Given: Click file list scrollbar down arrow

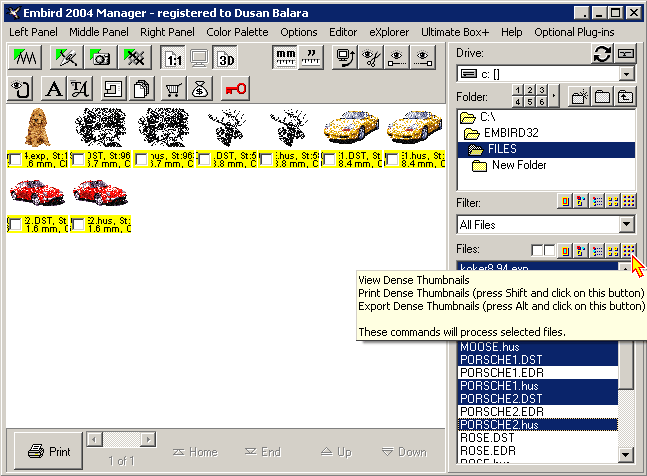Looking at the screenshot, I should point(626,455).
